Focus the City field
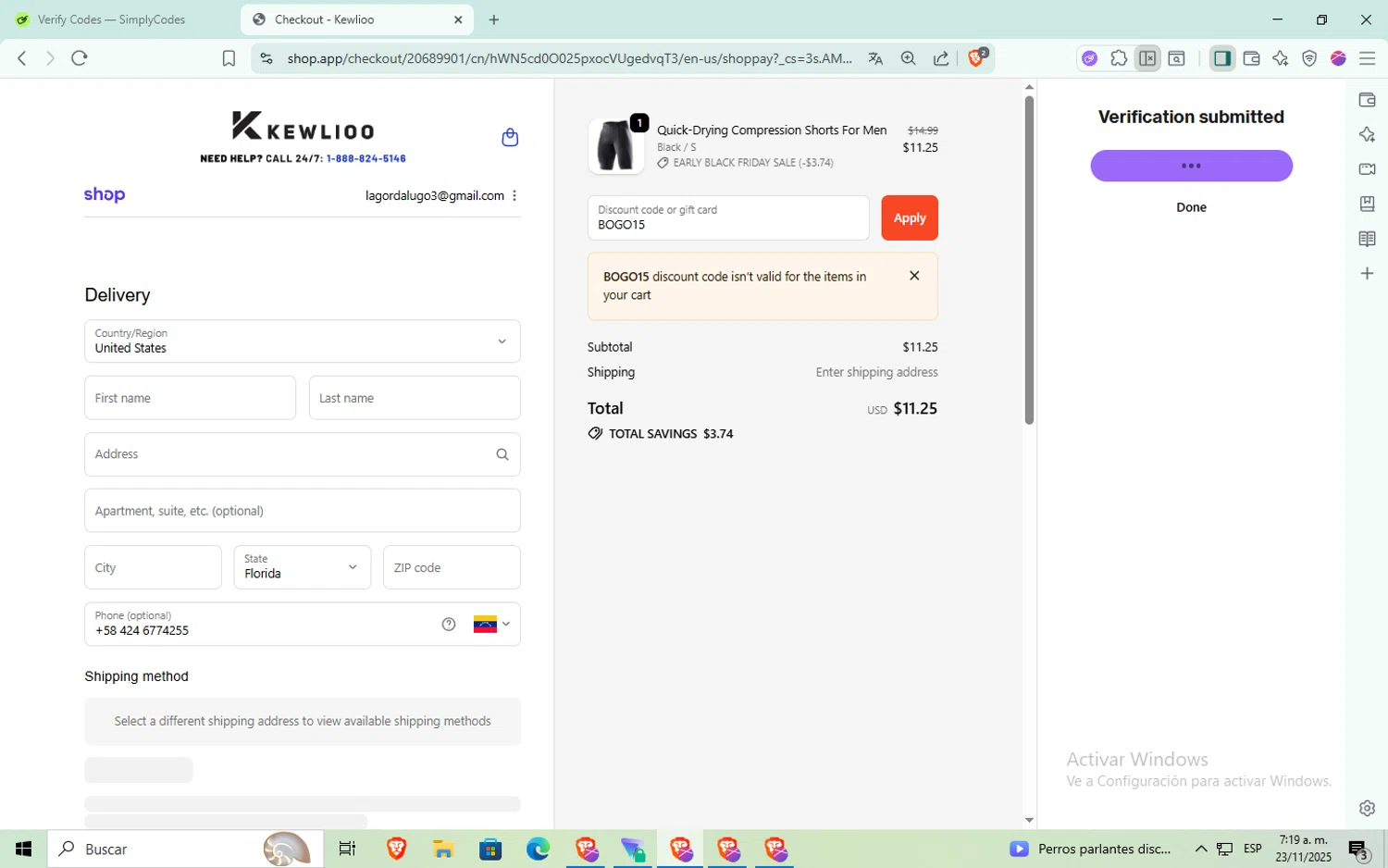Screen dimensions: 1388x868 point(153,567)
